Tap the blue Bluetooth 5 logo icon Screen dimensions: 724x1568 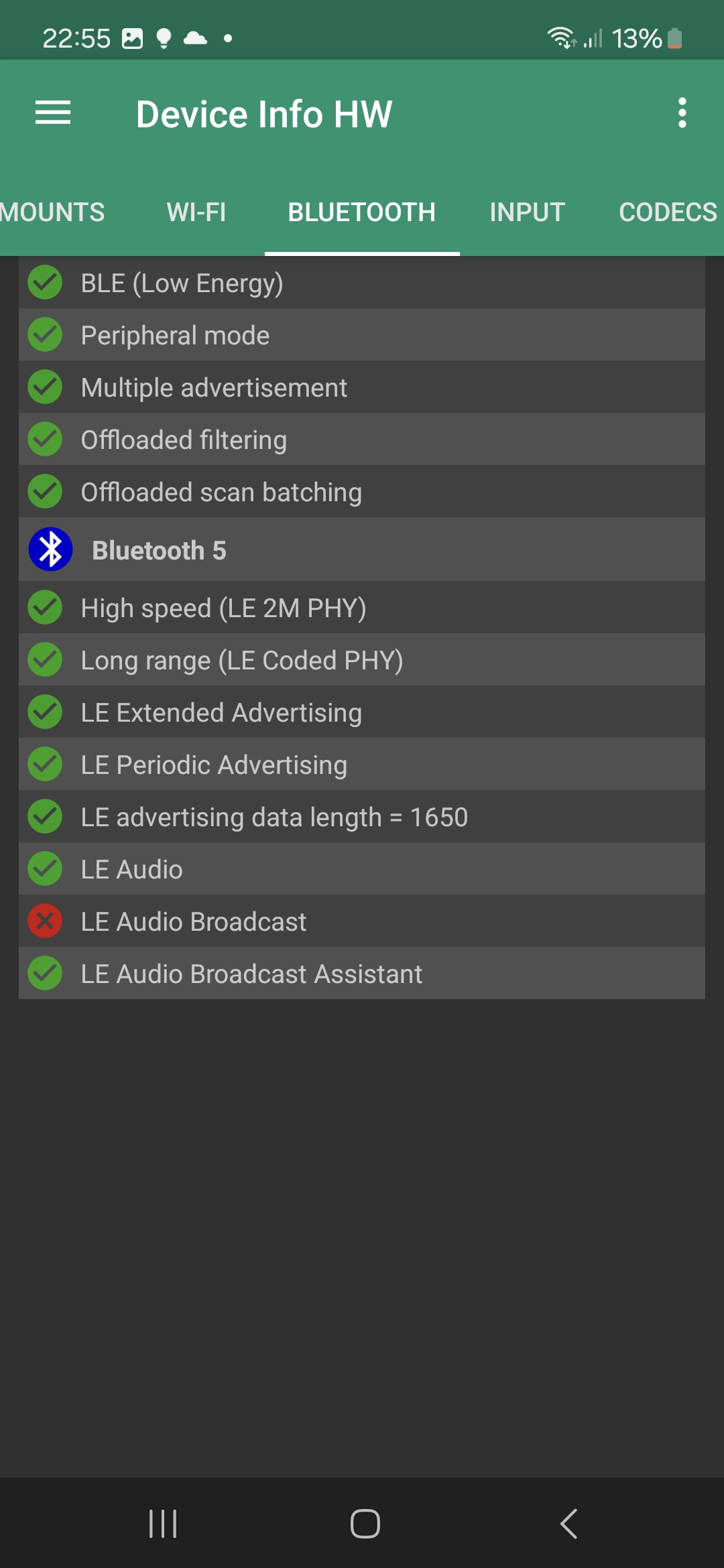50,549
